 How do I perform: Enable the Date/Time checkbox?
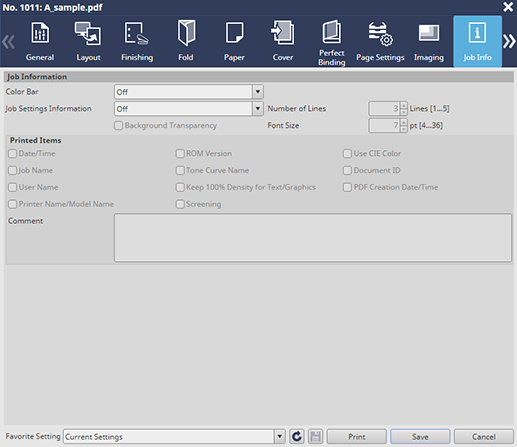(13, 154)
